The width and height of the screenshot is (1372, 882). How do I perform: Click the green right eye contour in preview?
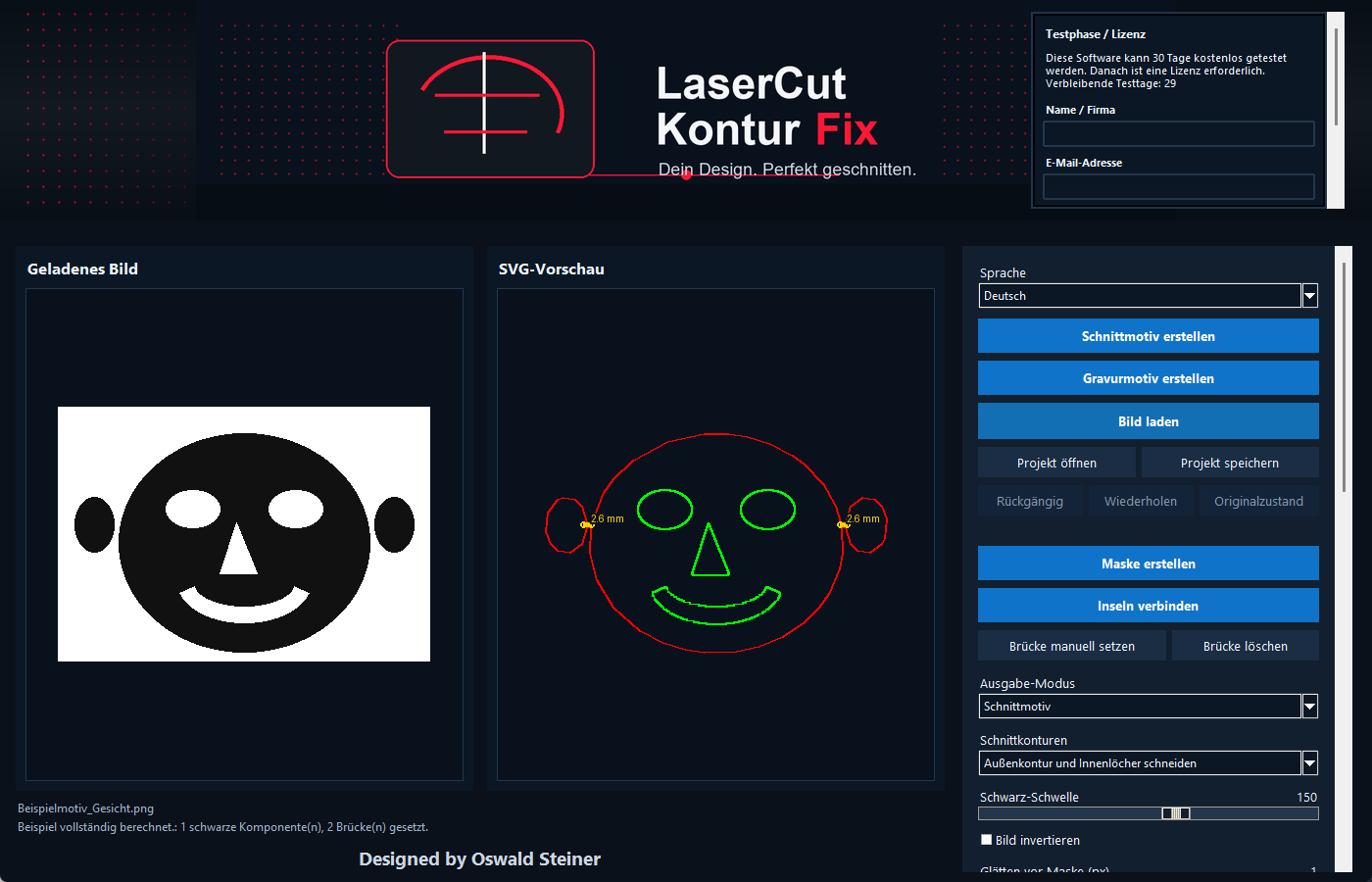tap(767, 510)
